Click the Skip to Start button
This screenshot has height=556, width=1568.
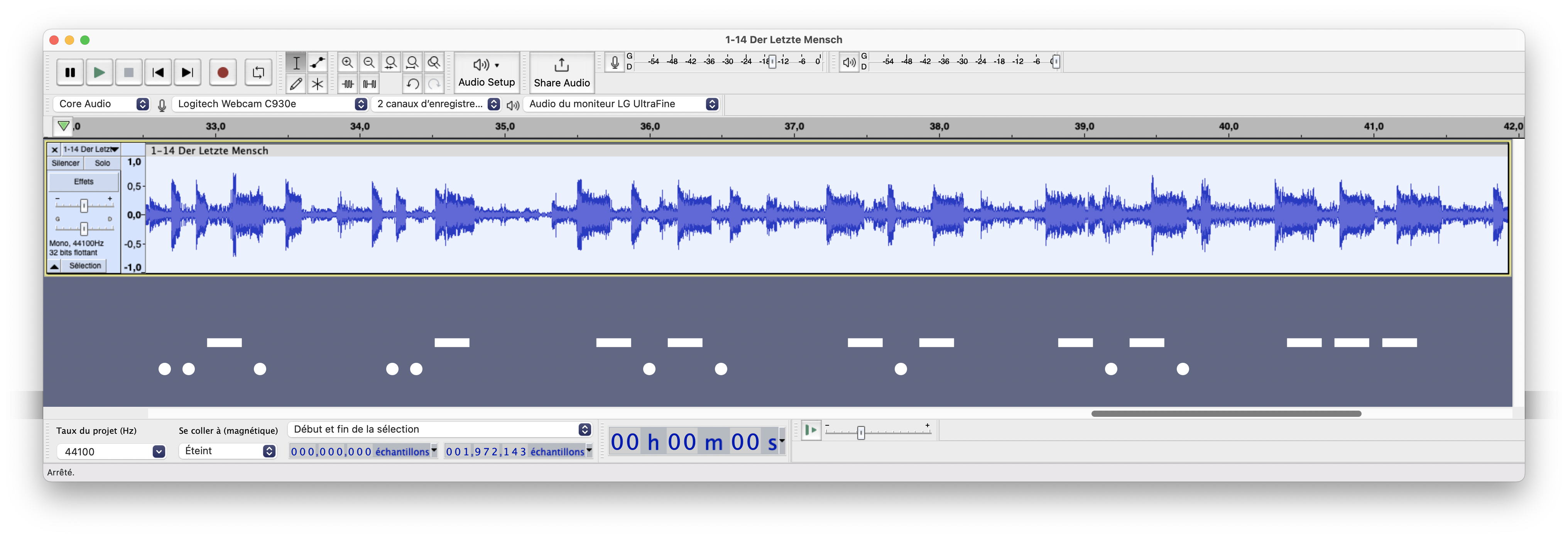coord(158,72)
